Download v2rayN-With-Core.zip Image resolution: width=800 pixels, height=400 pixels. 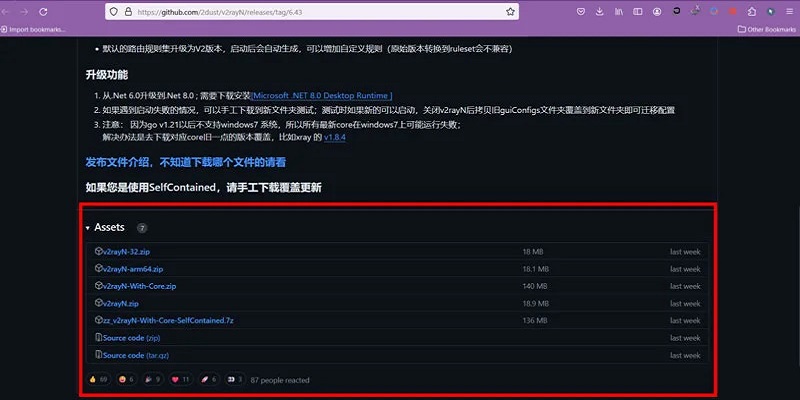point(139,286)
